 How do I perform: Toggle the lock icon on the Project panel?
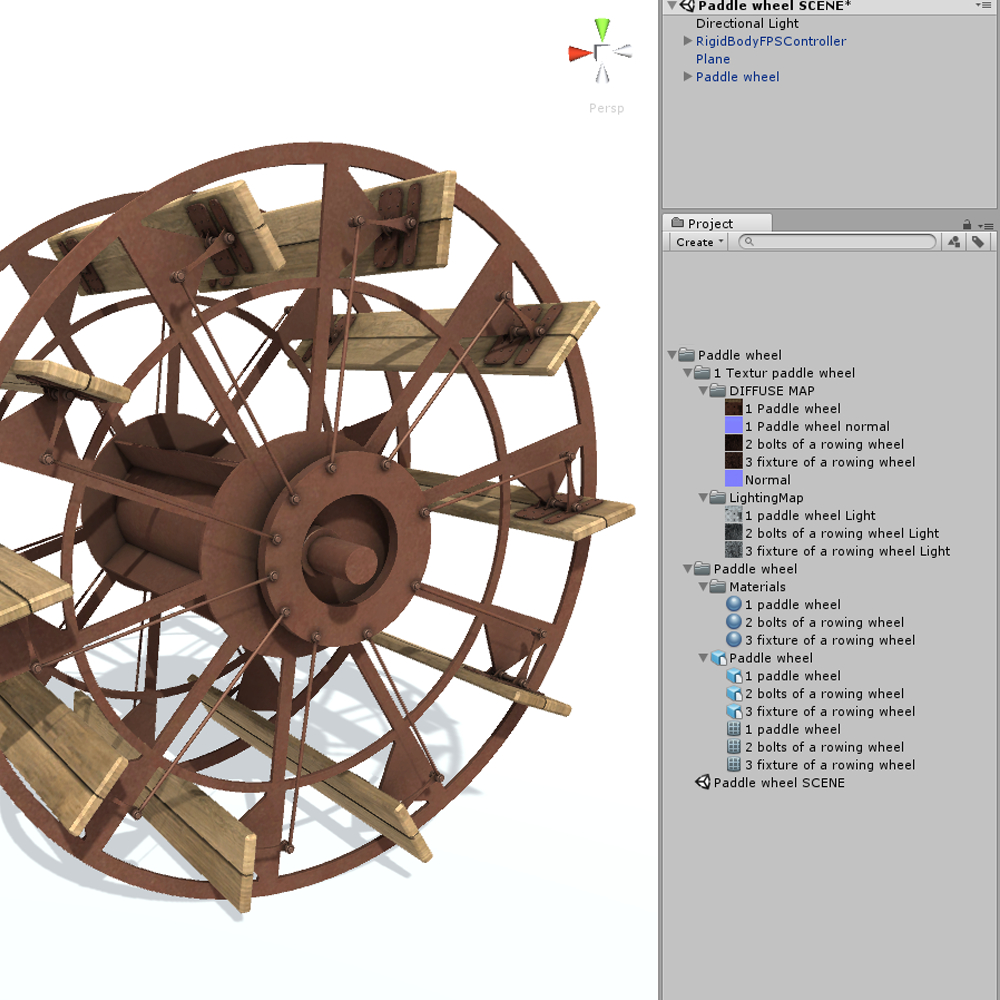[x=966, y=223]
